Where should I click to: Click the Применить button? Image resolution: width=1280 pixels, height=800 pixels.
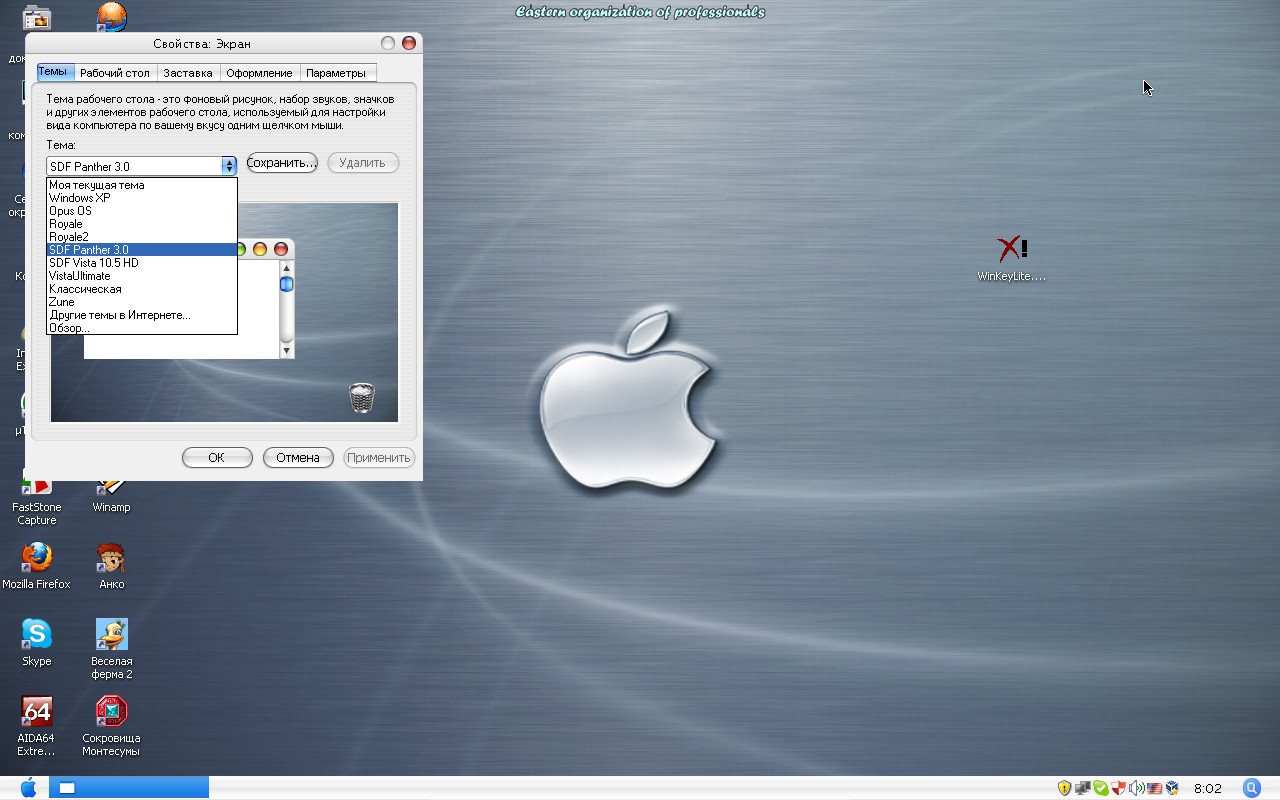pyautogui.click(x=379, y=457)
